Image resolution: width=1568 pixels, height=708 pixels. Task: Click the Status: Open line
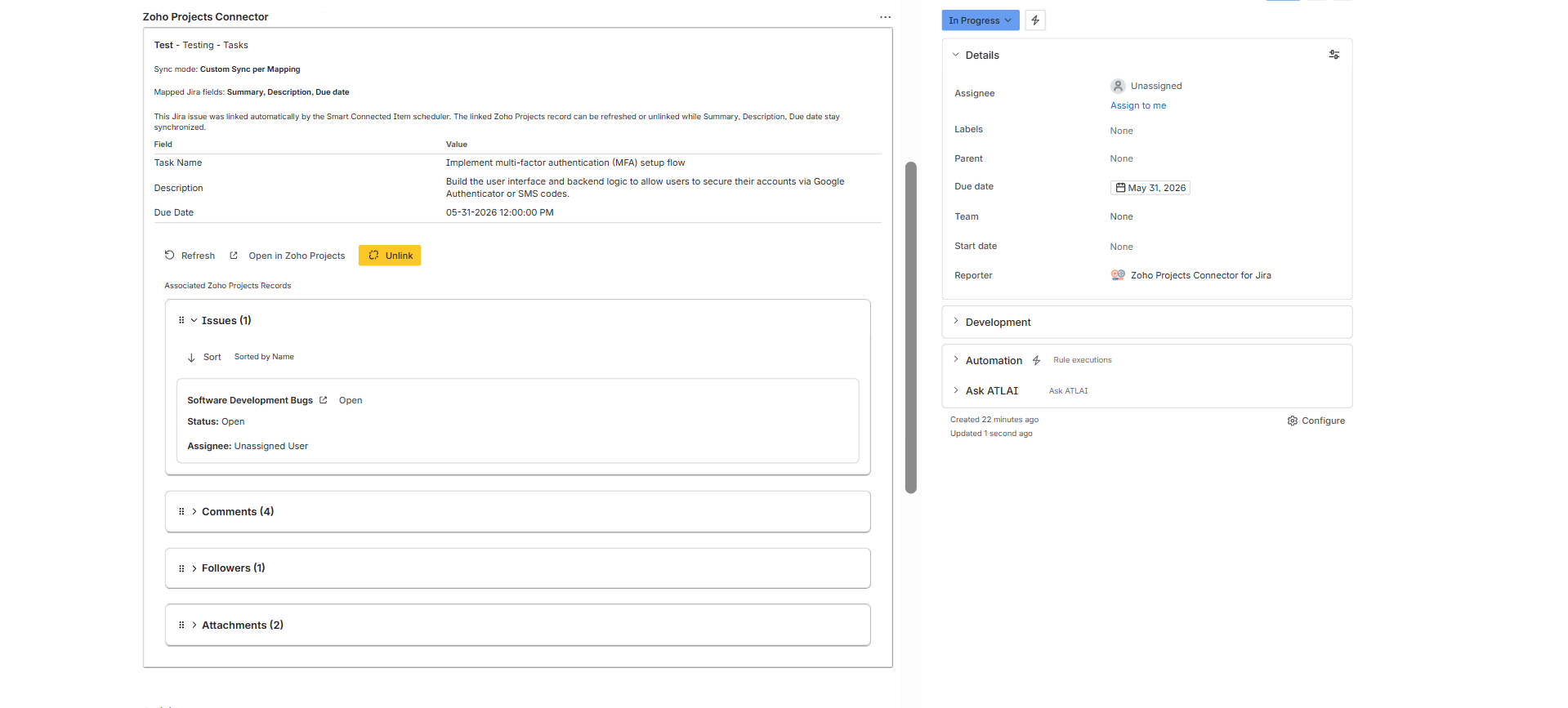tap(216, 421)
